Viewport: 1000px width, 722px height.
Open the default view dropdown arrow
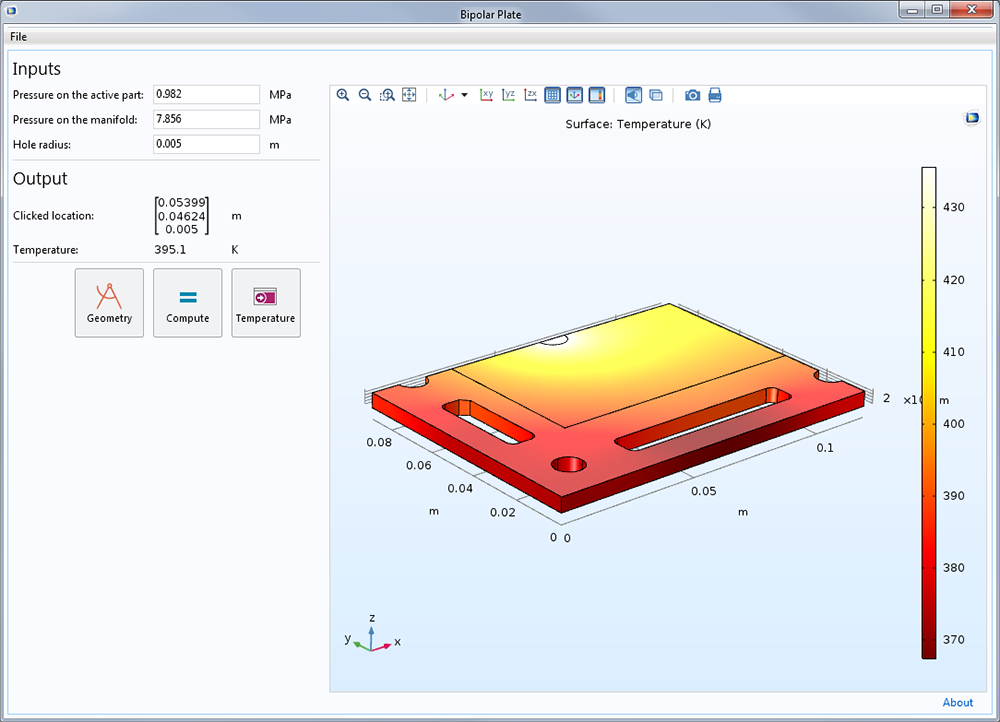coord(464,96)
